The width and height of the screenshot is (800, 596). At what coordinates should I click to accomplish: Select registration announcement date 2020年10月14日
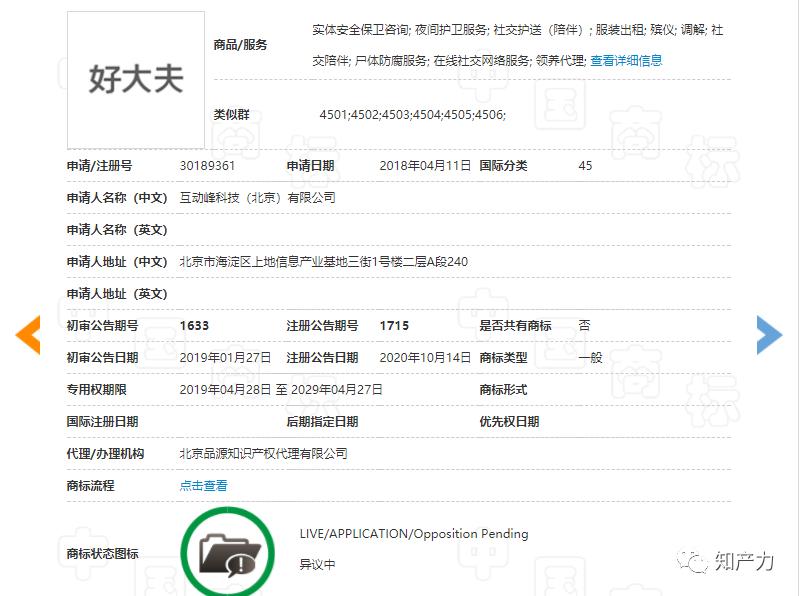coord(425,358)
